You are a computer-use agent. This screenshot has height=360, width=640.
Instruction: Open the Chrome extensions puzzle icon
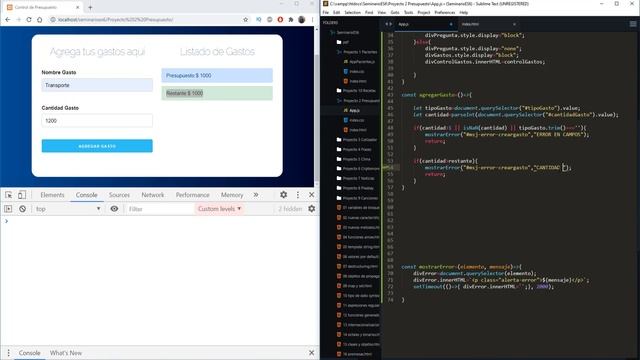point(291,20)
